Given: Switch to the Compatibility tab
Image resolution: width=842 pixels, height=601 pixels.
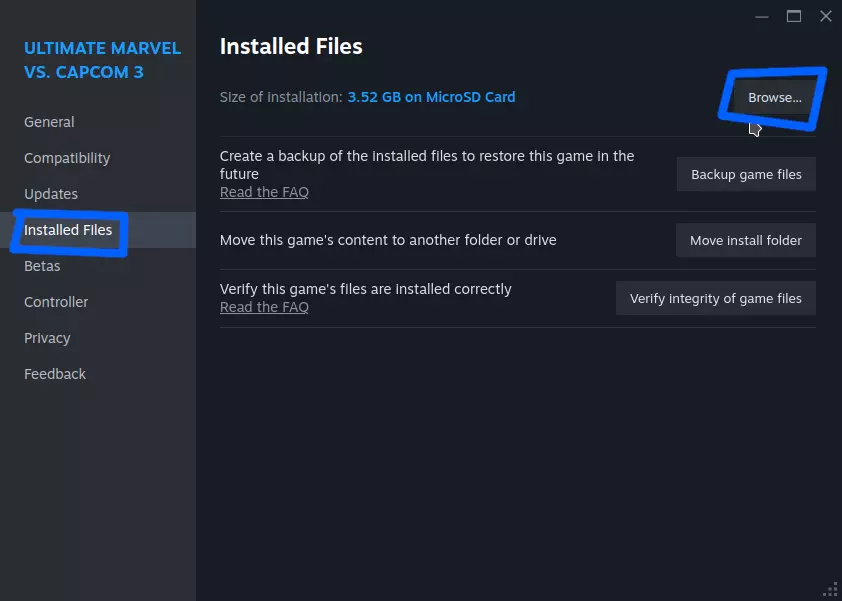Looking at the screenshot, I should 67,158.
